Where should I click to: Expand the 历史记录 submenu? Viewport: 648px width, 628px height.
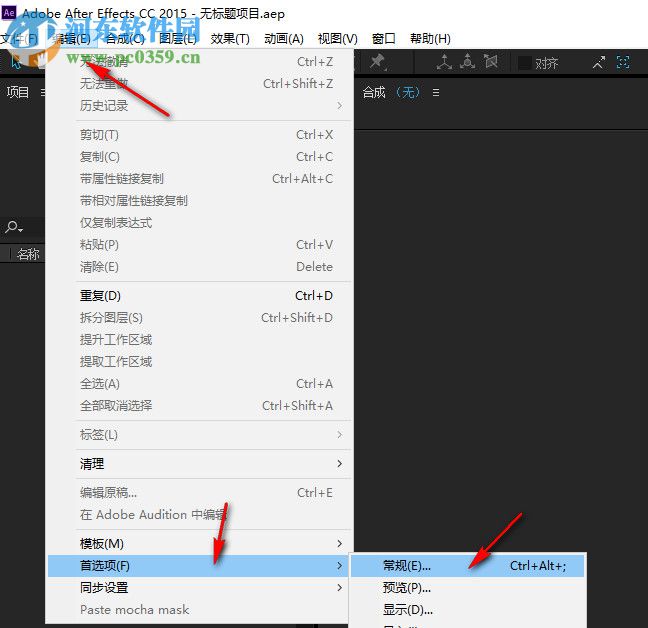click(199, 106)
